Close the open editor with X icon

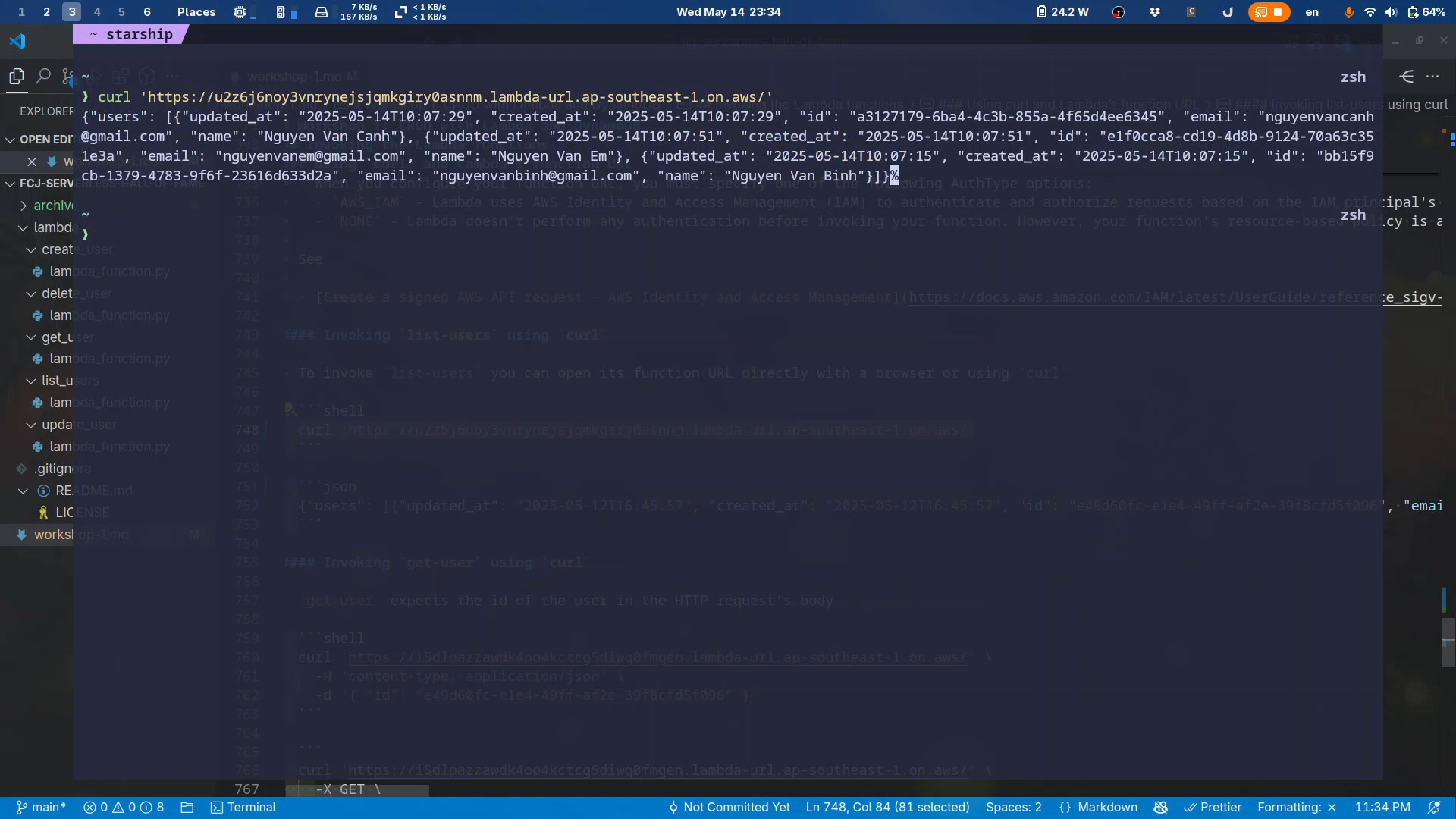pyautogui.click(x=32, y=162)
